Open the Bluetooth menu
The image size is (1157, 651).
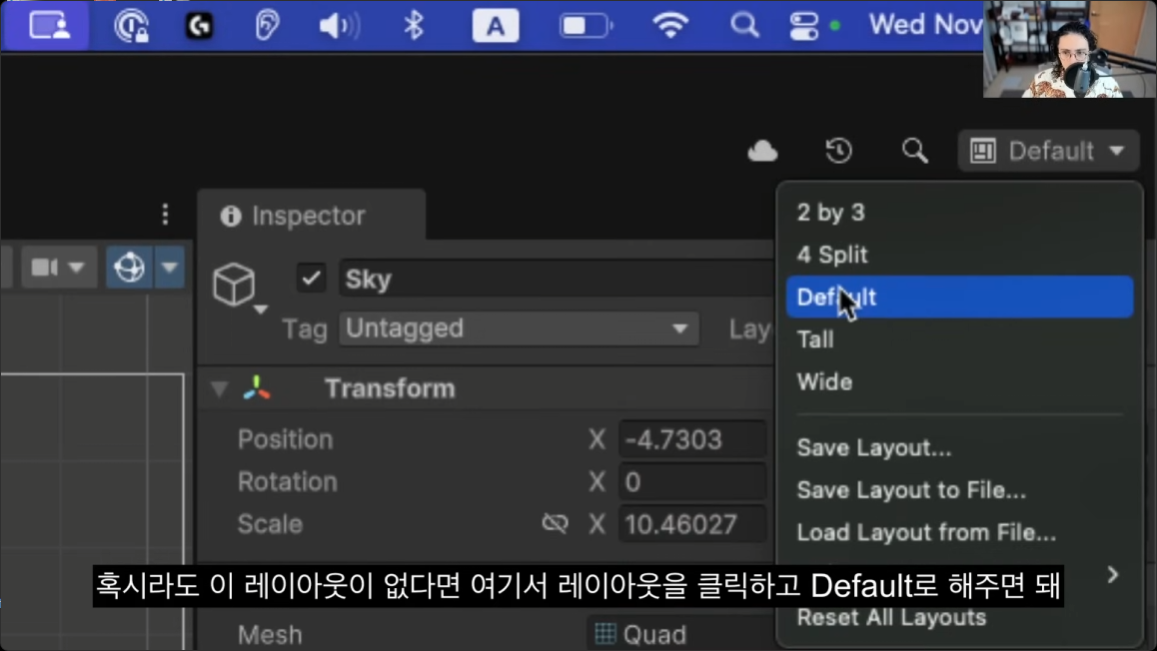[x=413, y=26]
